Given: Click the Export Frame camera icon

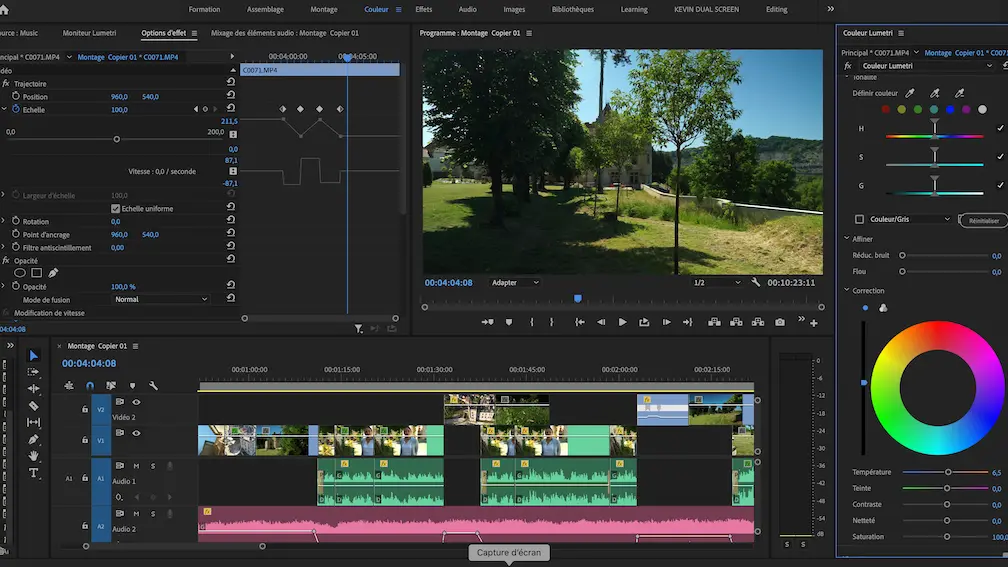Looking at the screenshot, I should 780,322.
